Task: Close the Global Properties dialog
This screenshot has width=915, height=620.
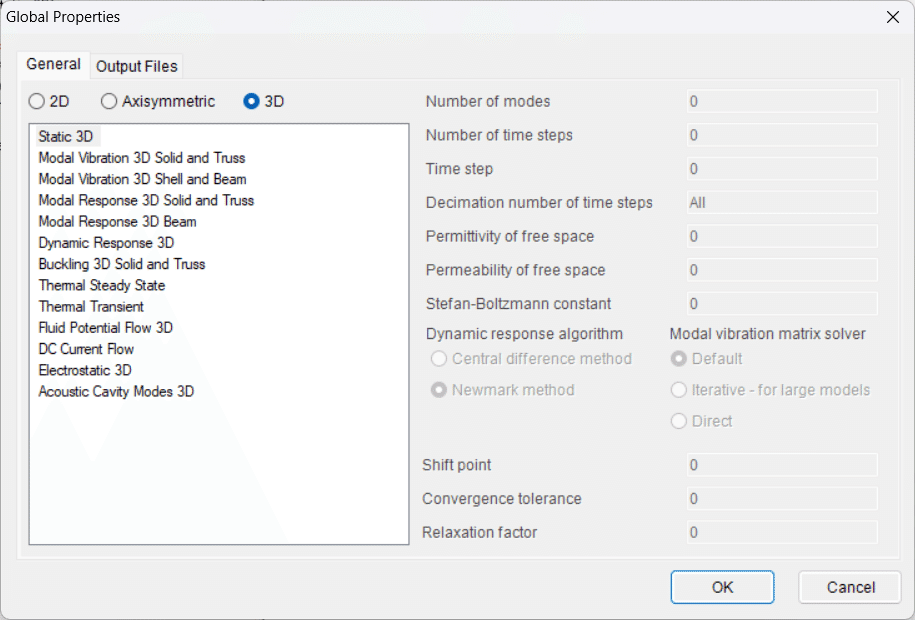Action: click(892, 16)
